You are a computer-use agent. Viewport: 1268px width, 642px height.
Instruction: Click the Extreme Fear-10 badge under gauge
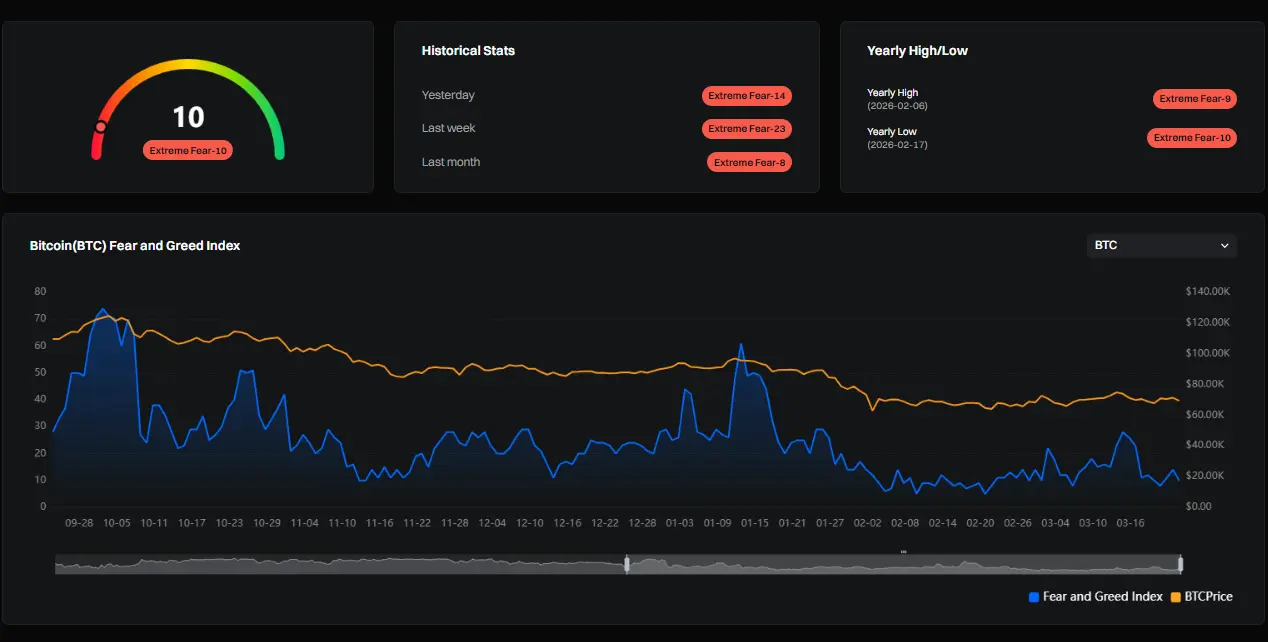pyautogui.click(x=188, y=151)
